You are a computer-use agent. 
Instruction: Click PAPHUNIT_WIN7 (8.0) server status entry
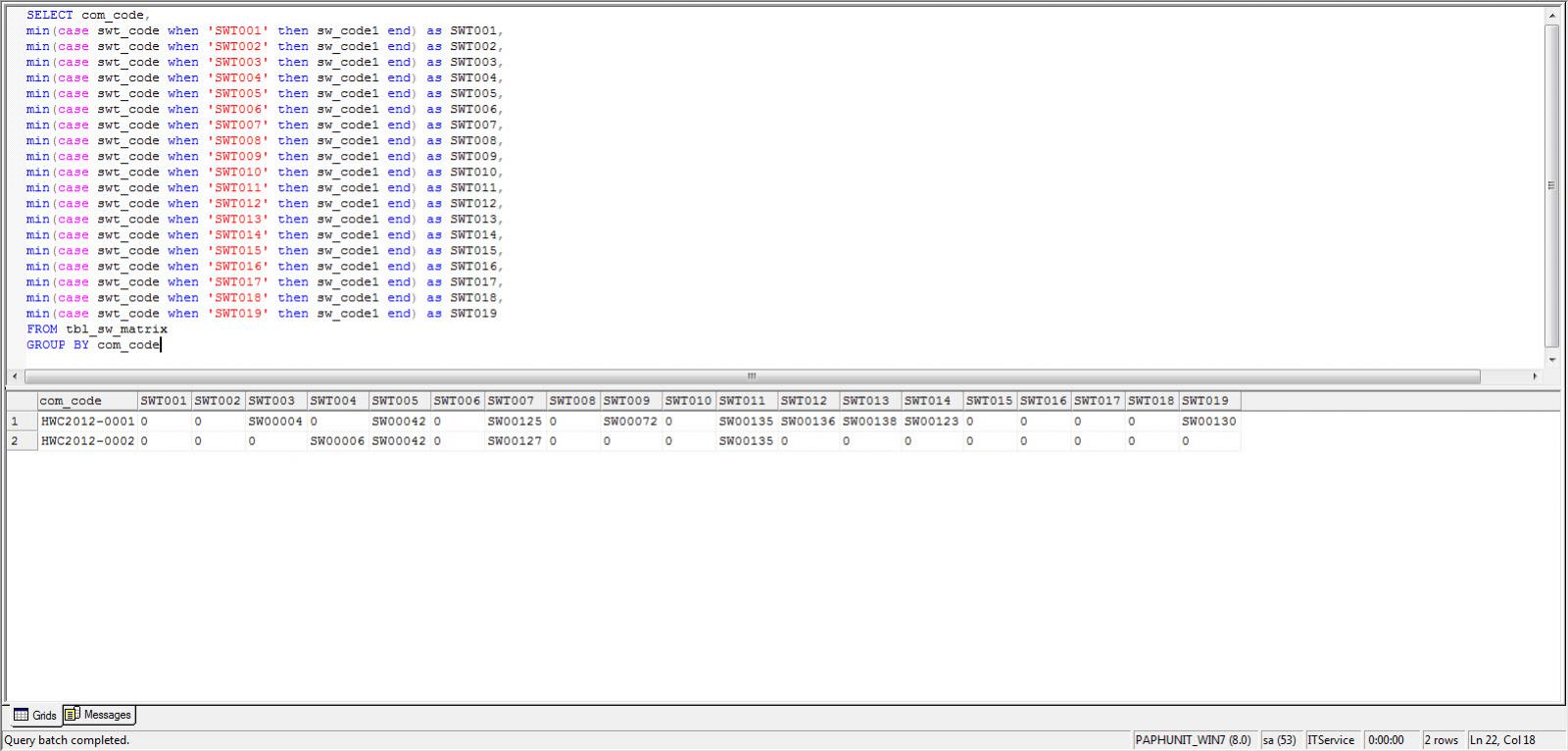[x=1194, y=740]
